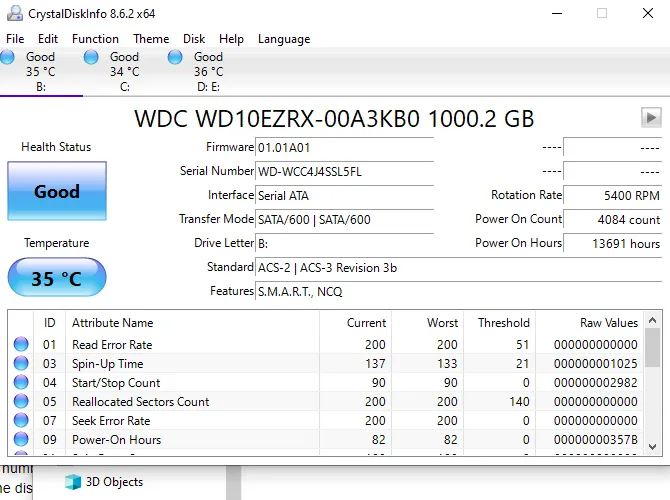670x500 pixels.
Task: Click status orb for Start/Stop Count row
Action: [21, 382]
